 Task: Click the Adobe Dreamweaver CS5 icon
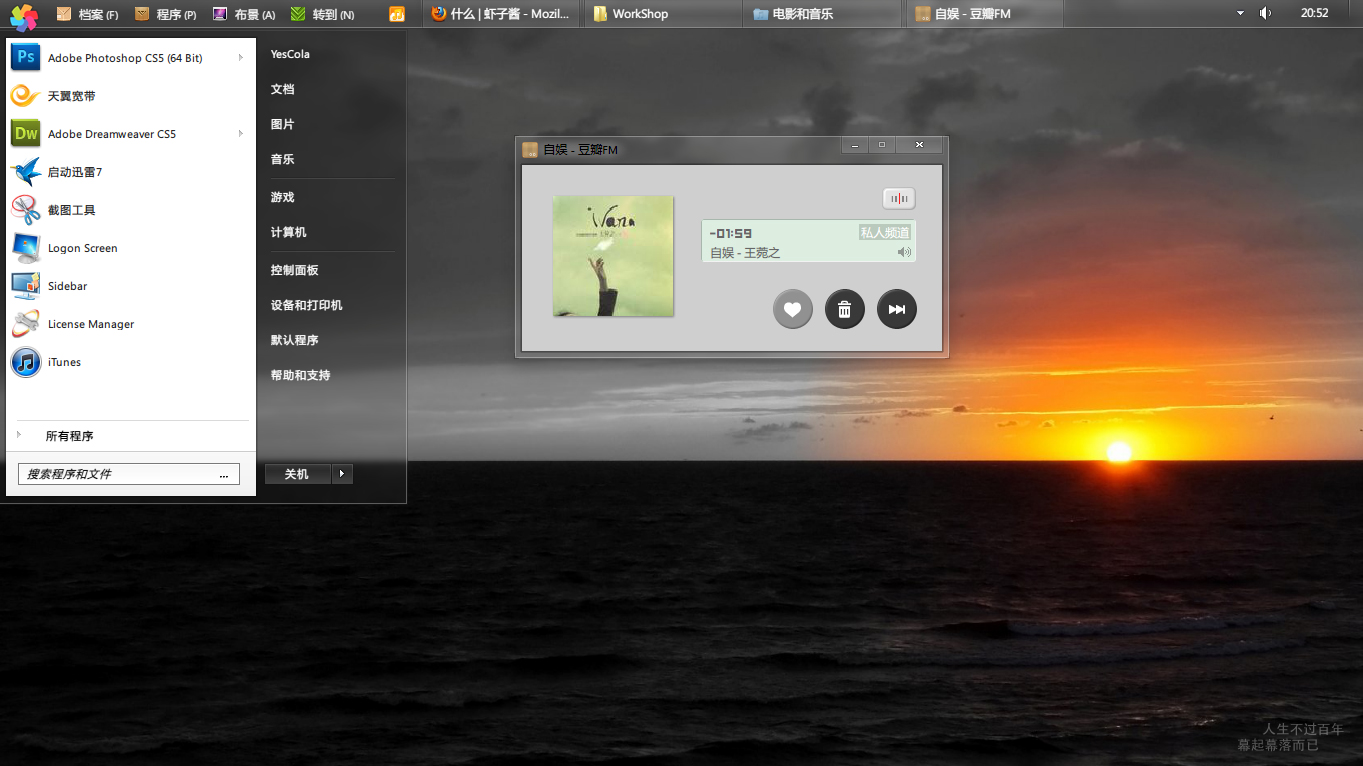coord(26,134)
